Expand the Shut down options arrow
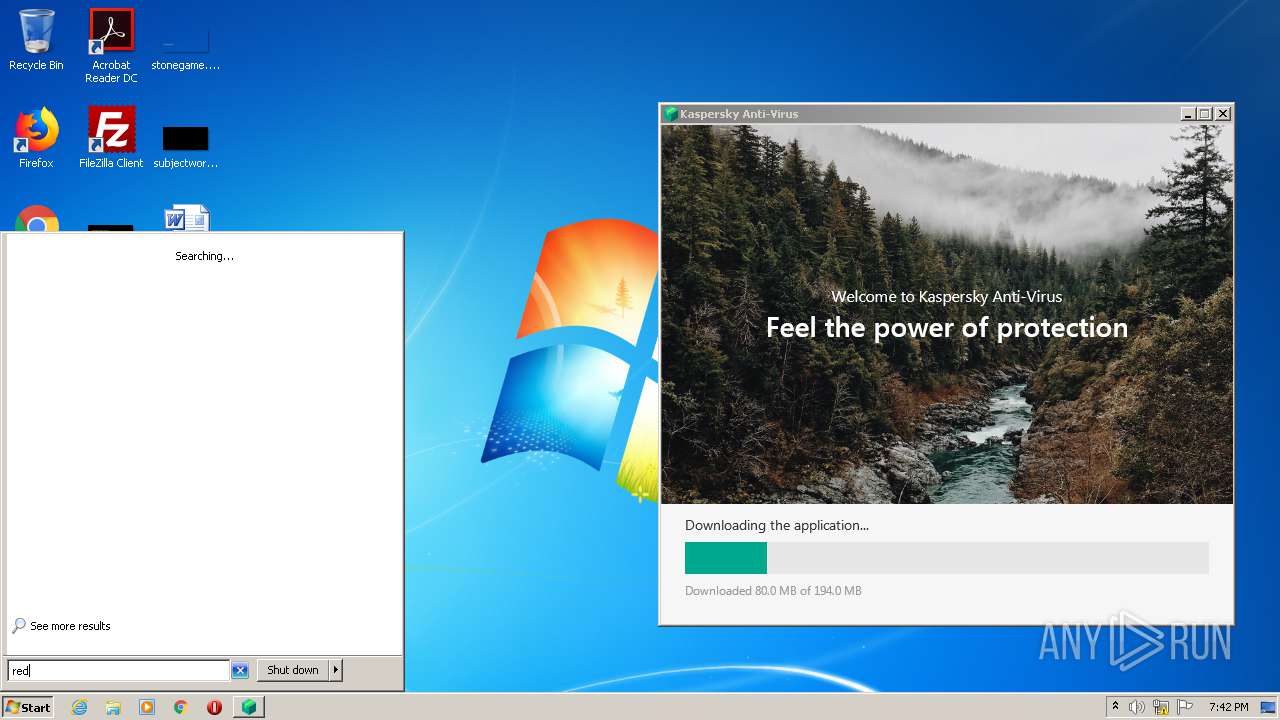This screenshot has height=720, width=1280. tap(336, 670)
